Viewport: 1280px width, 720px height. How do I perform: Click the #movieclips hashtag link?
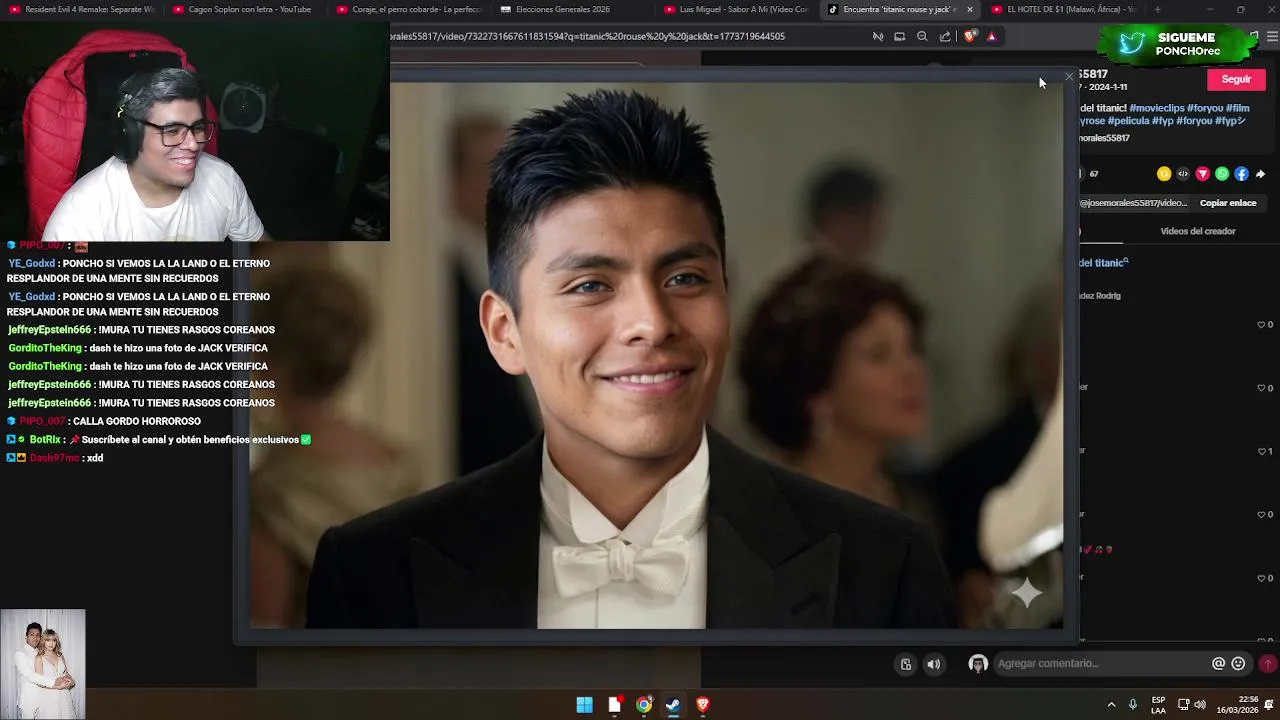tap(1157, 108)
